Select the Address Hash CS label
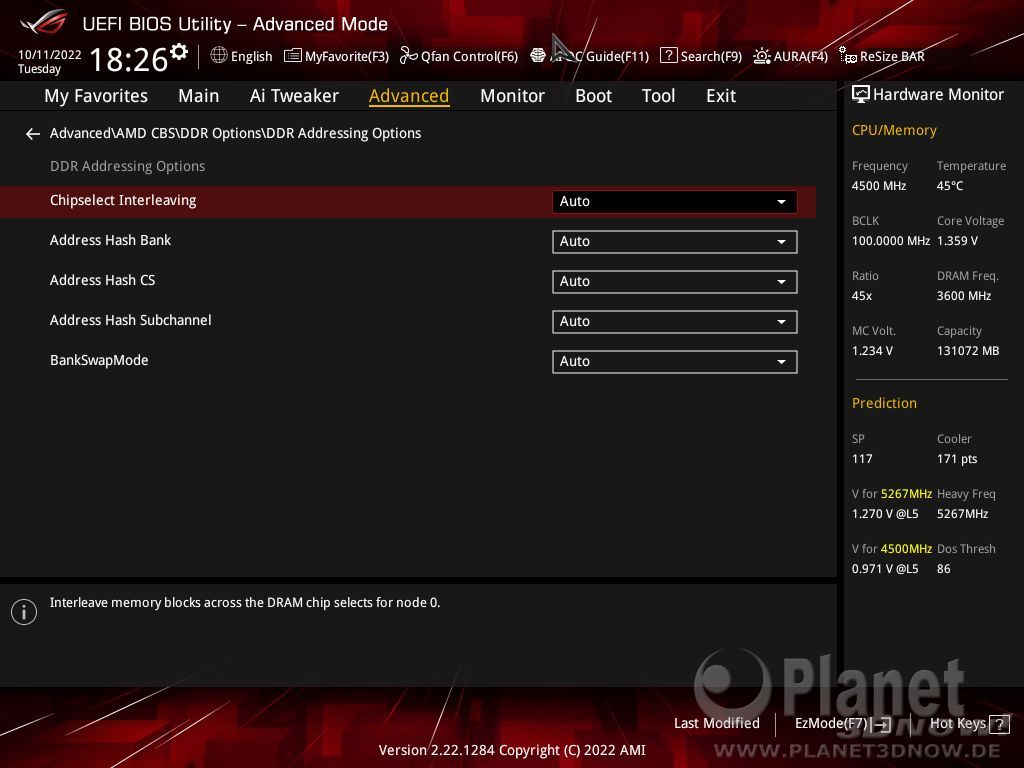 [103, 280]
